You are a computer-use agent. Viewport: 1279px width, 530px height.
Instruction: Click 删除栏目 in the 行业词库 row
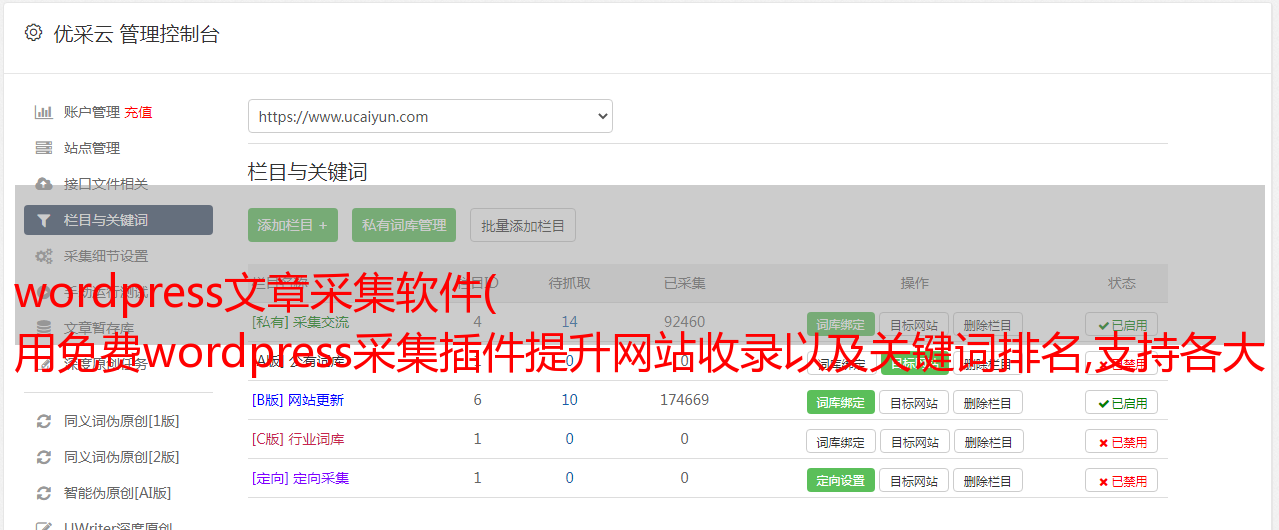[x=988, y=441]
